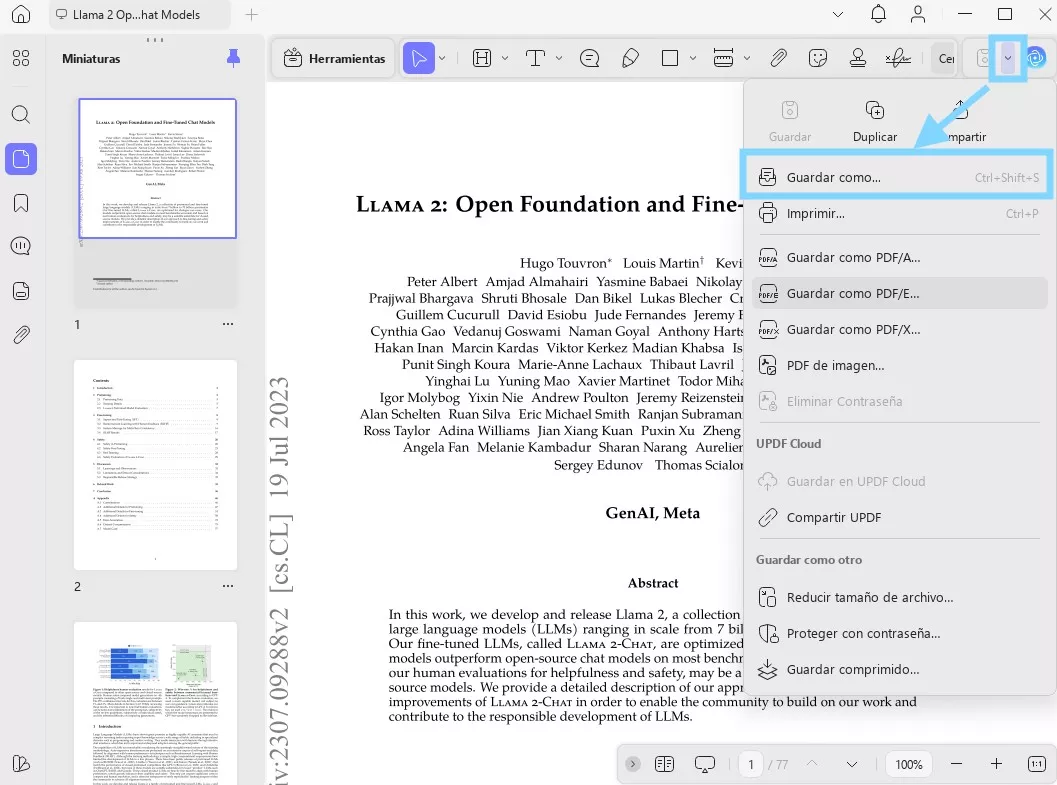The height and width of the screenshot is (785, 1057).
Task: Start slideshow presentation mode
Action: 704,763
